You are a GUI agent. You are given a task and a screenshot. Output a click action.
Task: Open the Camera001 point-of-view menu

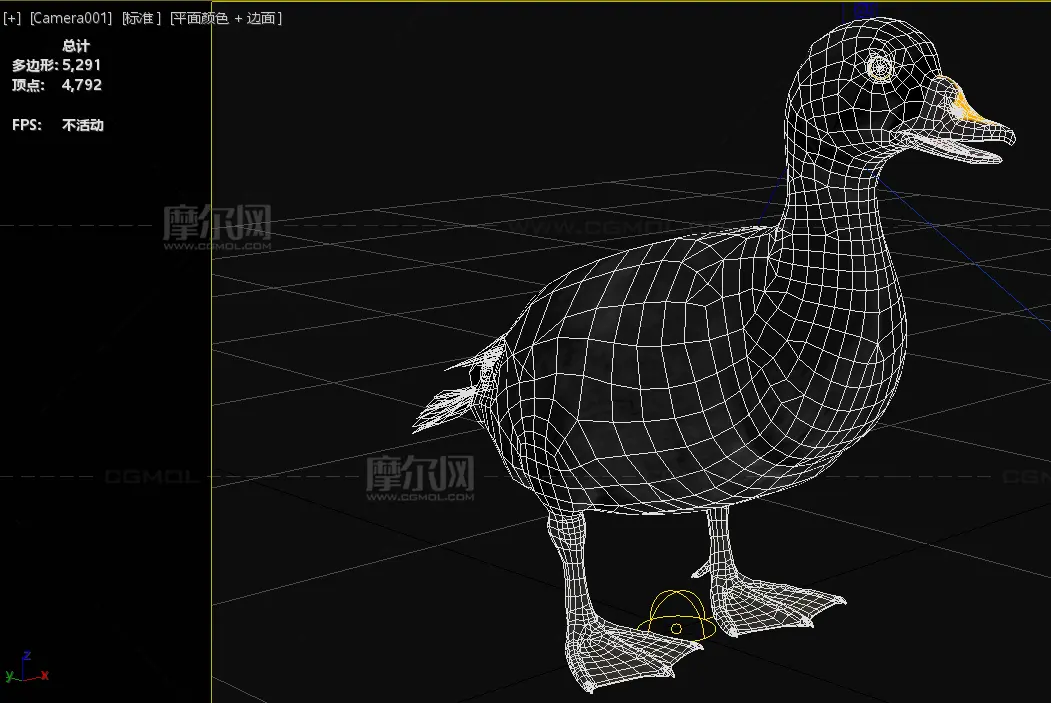(x=70, y=19)
